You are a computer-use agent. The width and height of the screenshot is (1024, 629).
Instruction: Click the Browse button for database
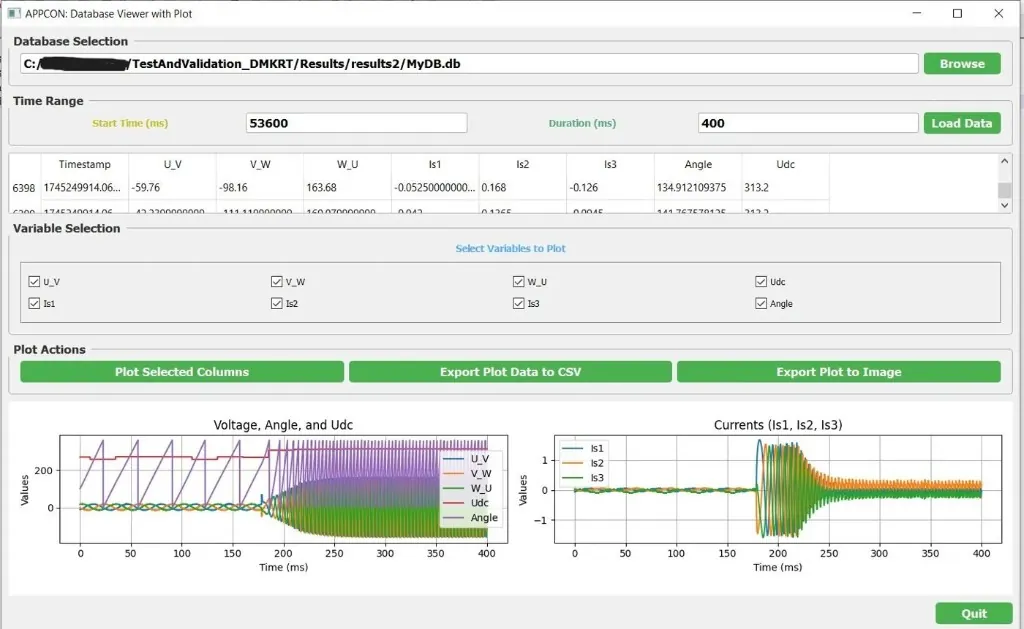[962, 63]
